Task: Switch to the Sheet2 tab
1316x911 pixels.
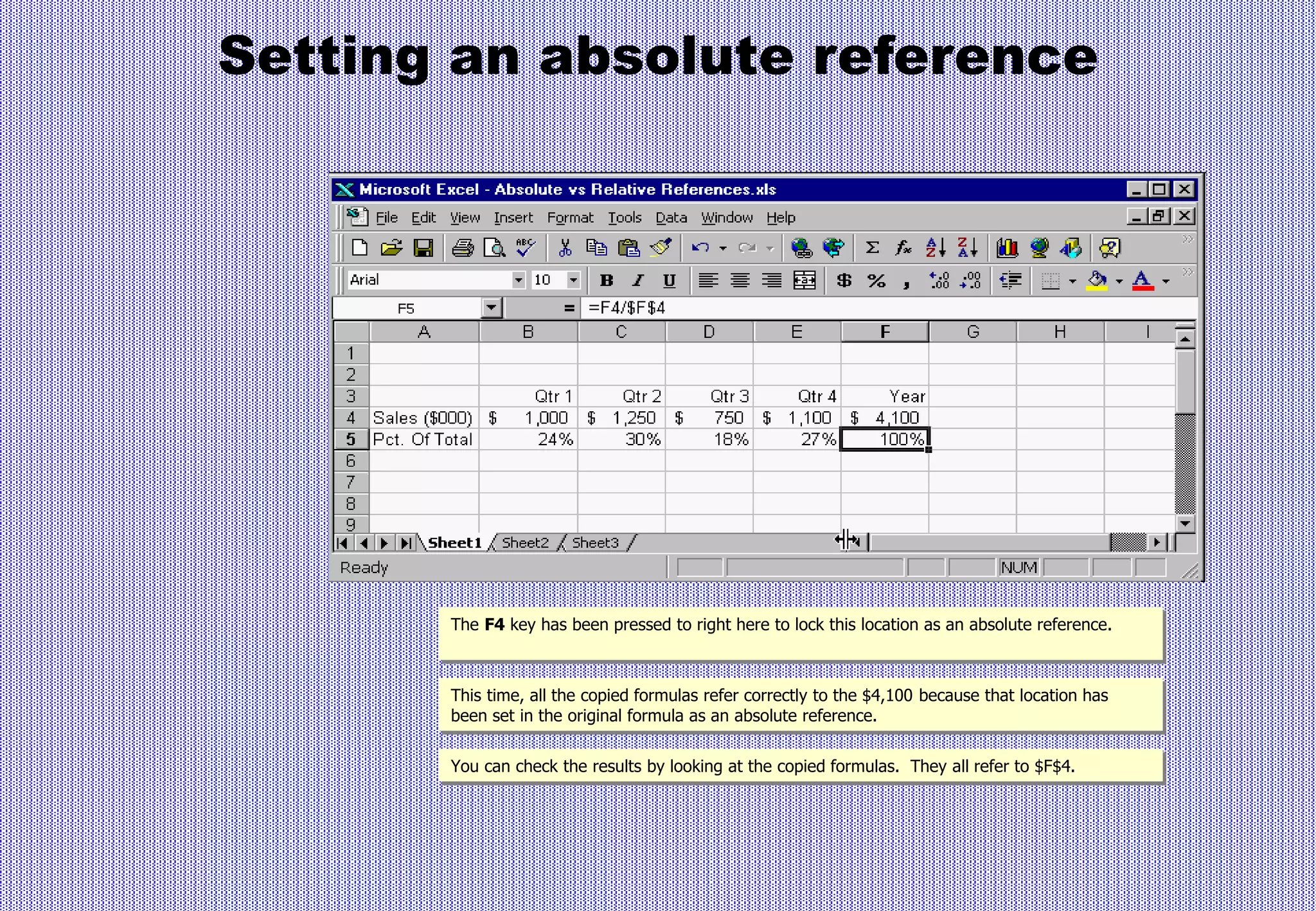Action: [x=525, y=543]
